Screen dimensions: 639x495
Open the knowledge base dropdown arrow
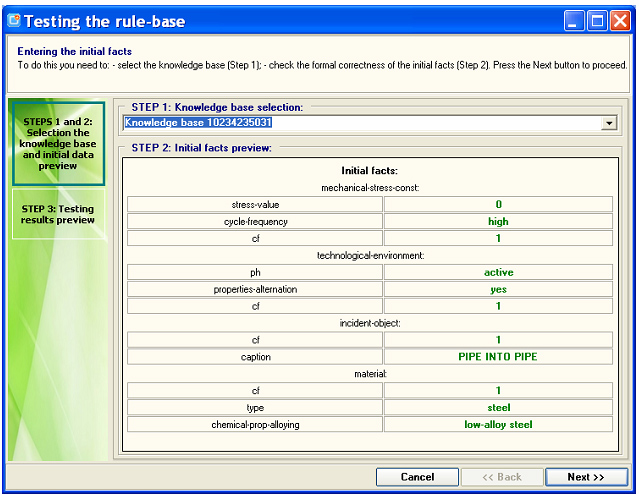coord(609,123)
